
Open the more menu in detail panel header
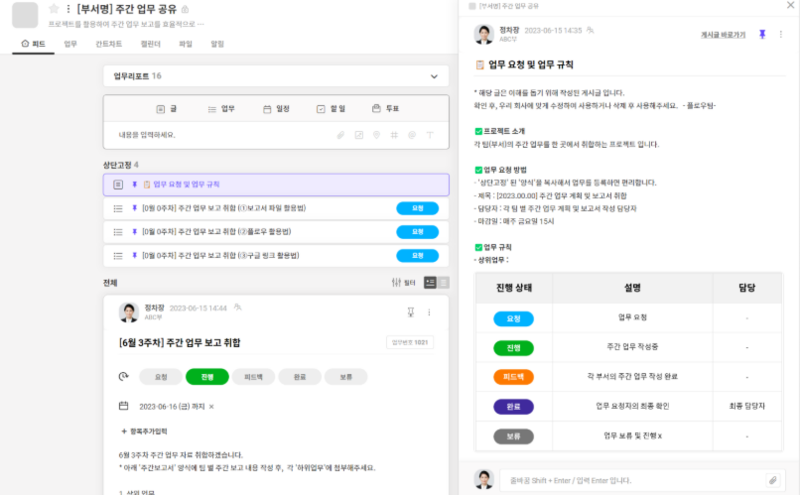pos(781,34)
